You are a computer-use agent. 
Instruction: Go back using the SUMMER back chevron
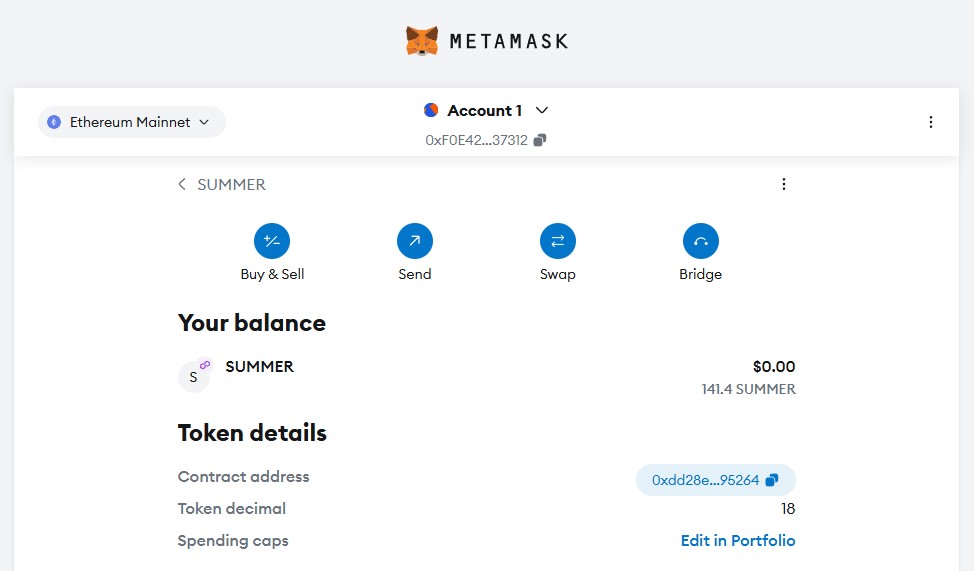pyautogui.click(x=182, y=184)
